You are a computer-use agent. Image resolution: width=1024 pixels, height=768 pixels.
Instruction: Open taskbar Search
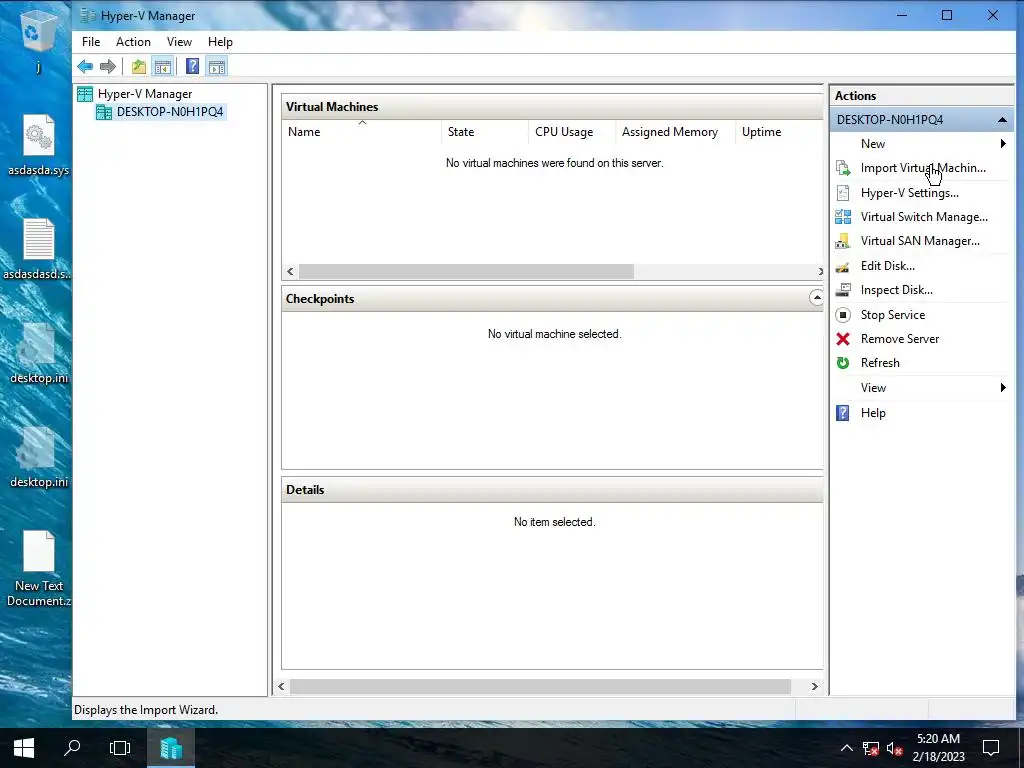72,748
